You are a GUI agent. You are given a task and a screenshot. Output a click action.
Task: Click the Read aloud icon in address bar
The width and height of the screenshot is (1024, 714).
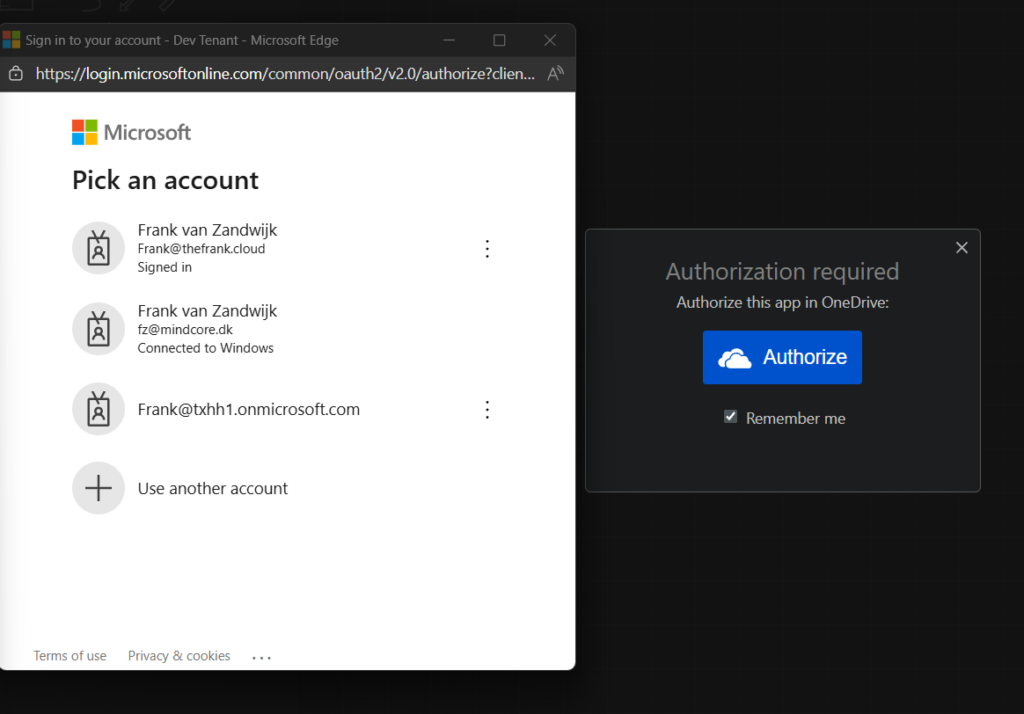click(556, 74)
